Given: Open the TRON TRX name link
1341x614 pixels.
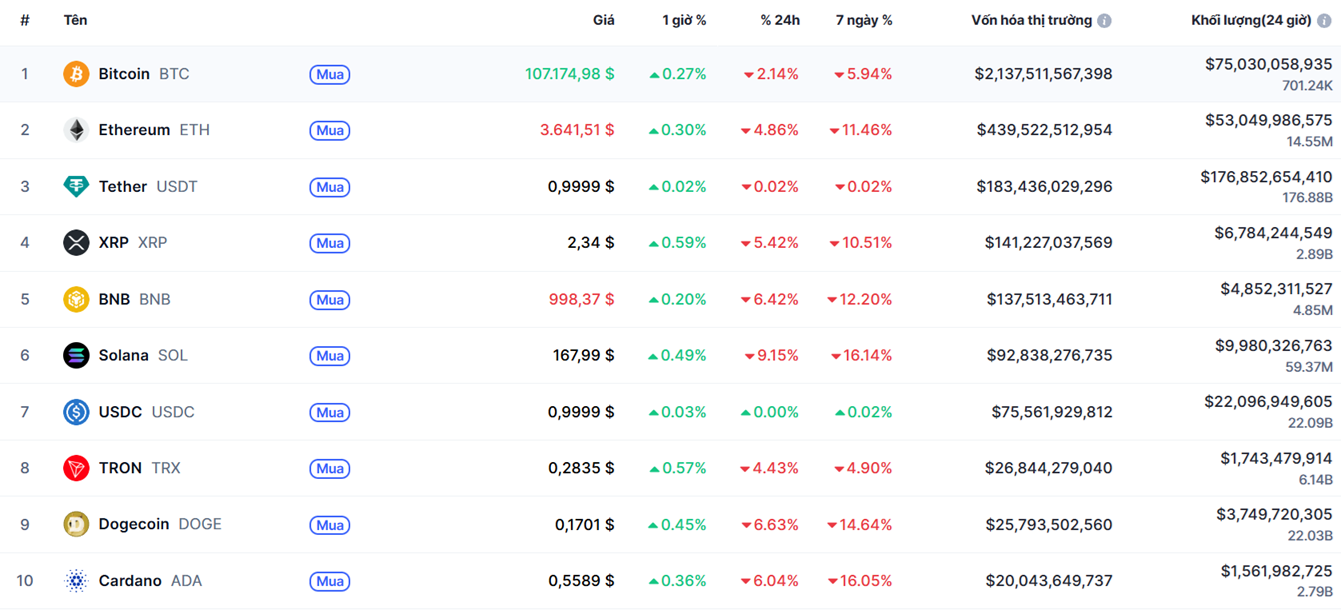Looking at the screenshot, I should pyautogui.click(x=139, y=468).
